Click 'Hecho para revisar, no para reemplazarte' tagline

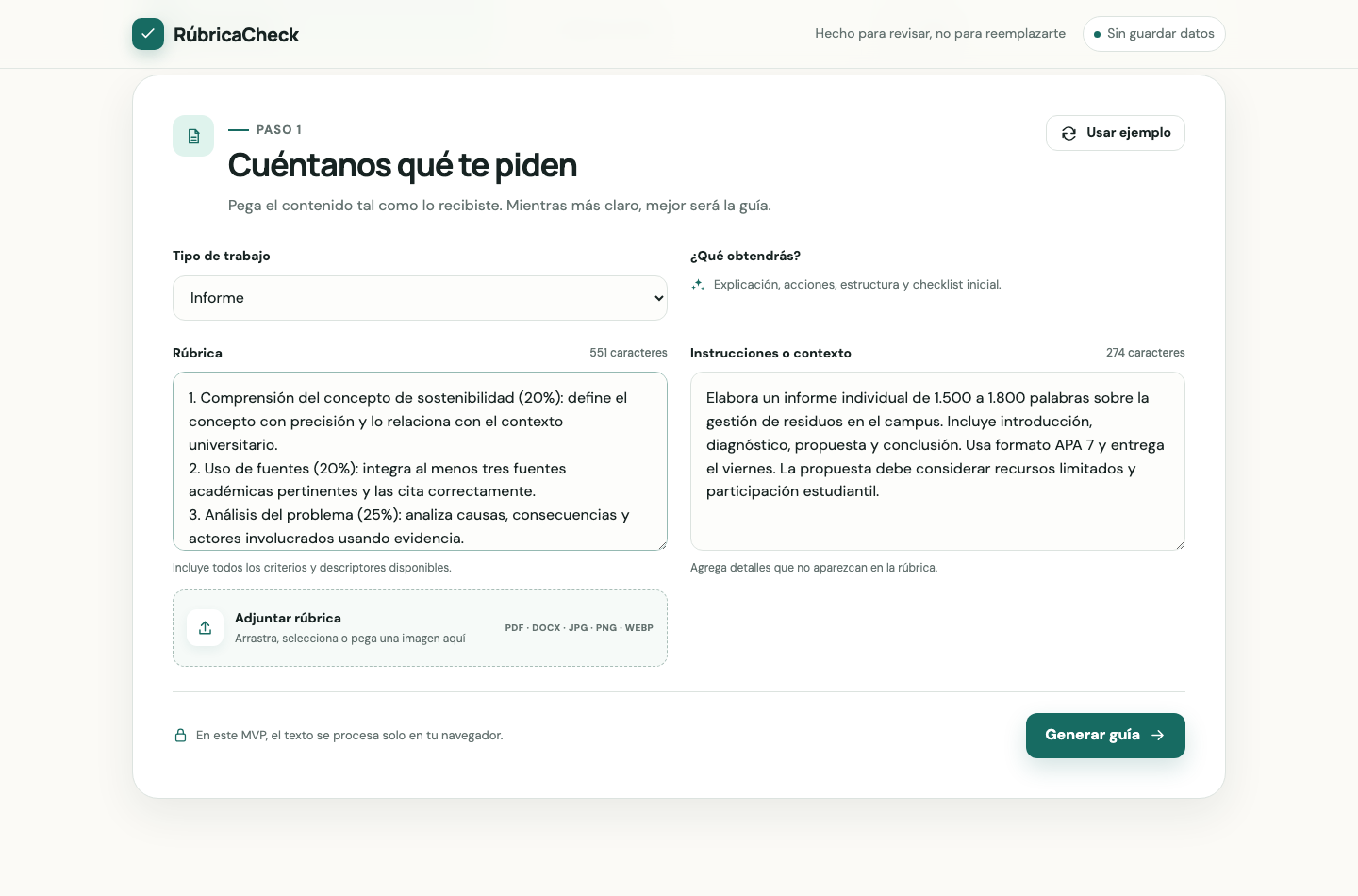click(x=940, y=34)
